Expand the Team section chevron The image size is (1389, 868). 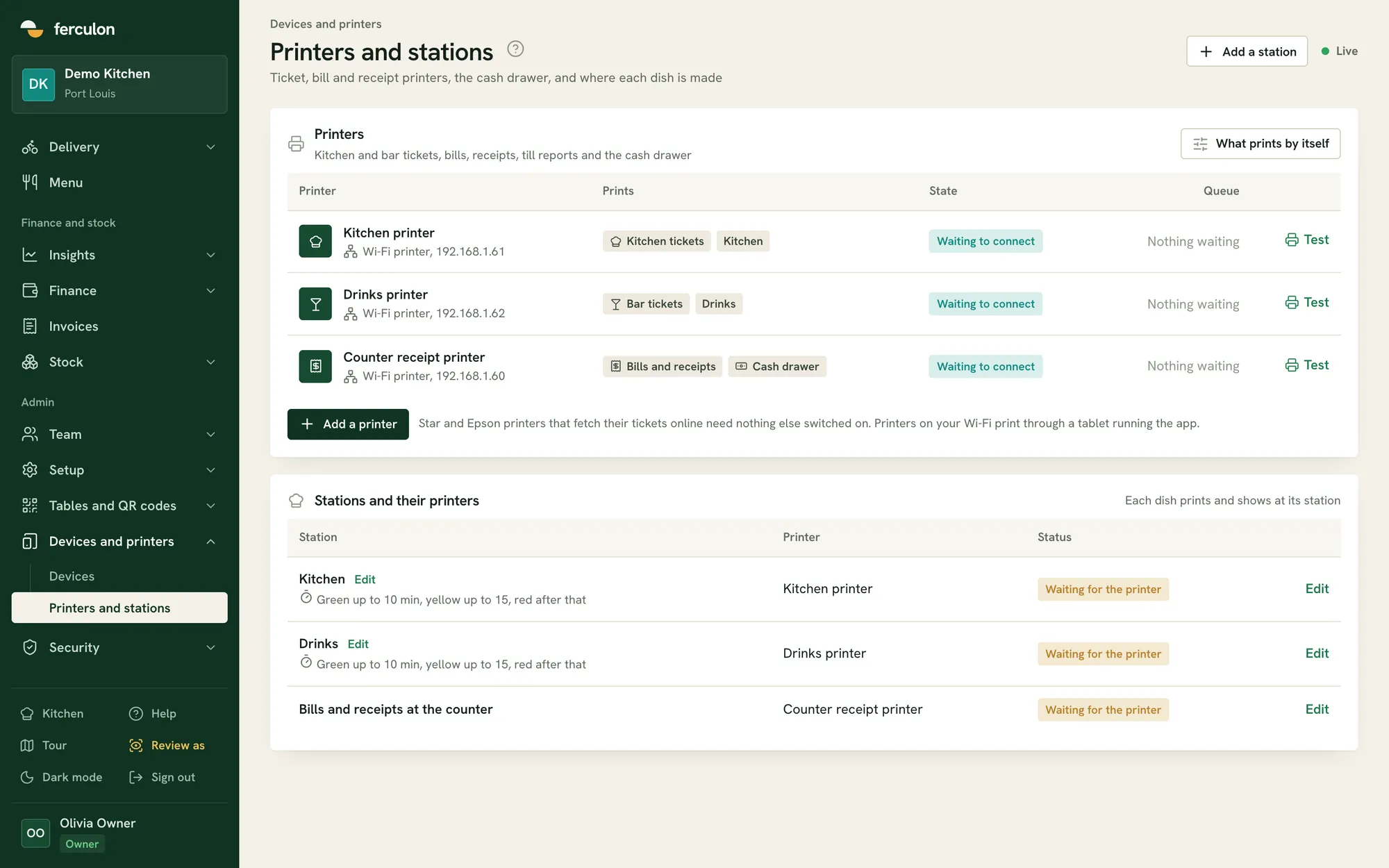(x=211, y=435)
